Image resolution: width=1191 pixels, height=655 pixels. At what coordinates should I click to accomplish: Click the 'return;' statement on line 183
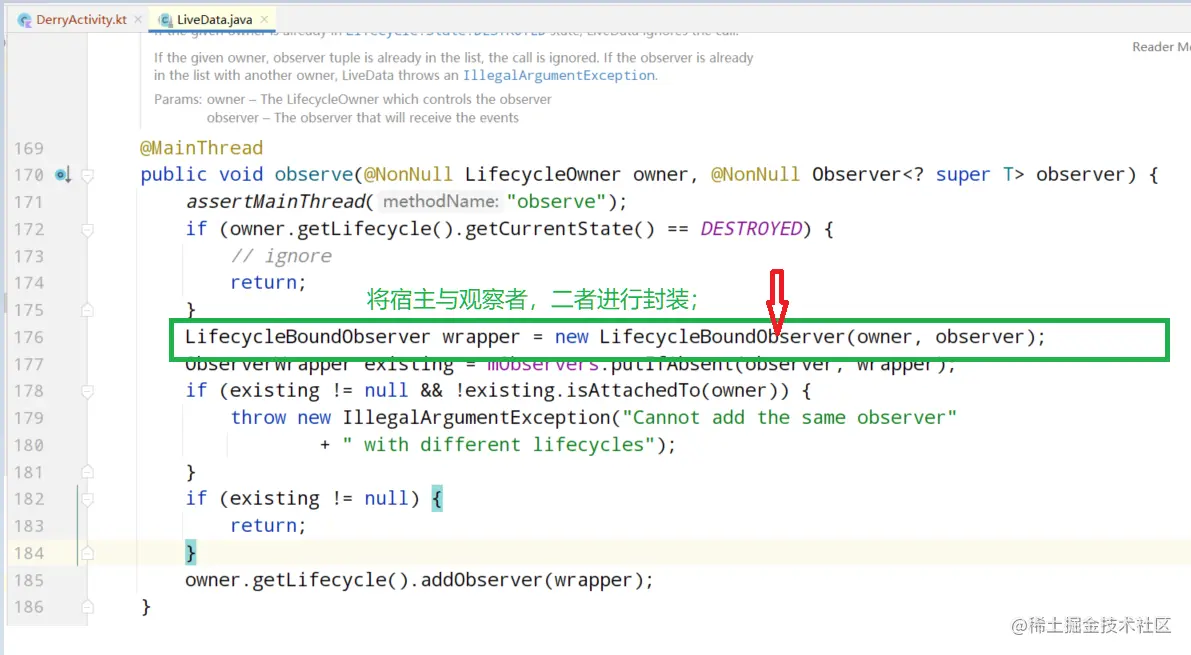point(268,525)
